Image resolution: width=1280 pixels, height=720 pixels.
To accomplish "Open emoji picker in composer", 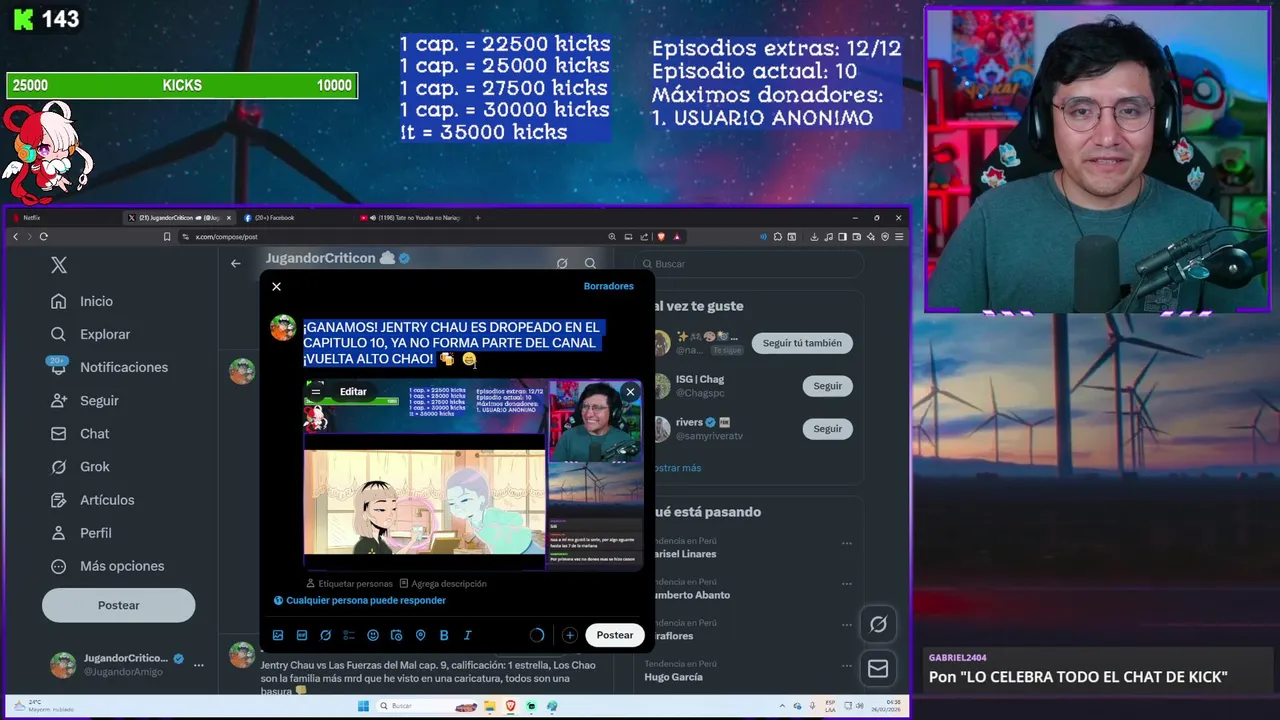I will pos(373,635).
